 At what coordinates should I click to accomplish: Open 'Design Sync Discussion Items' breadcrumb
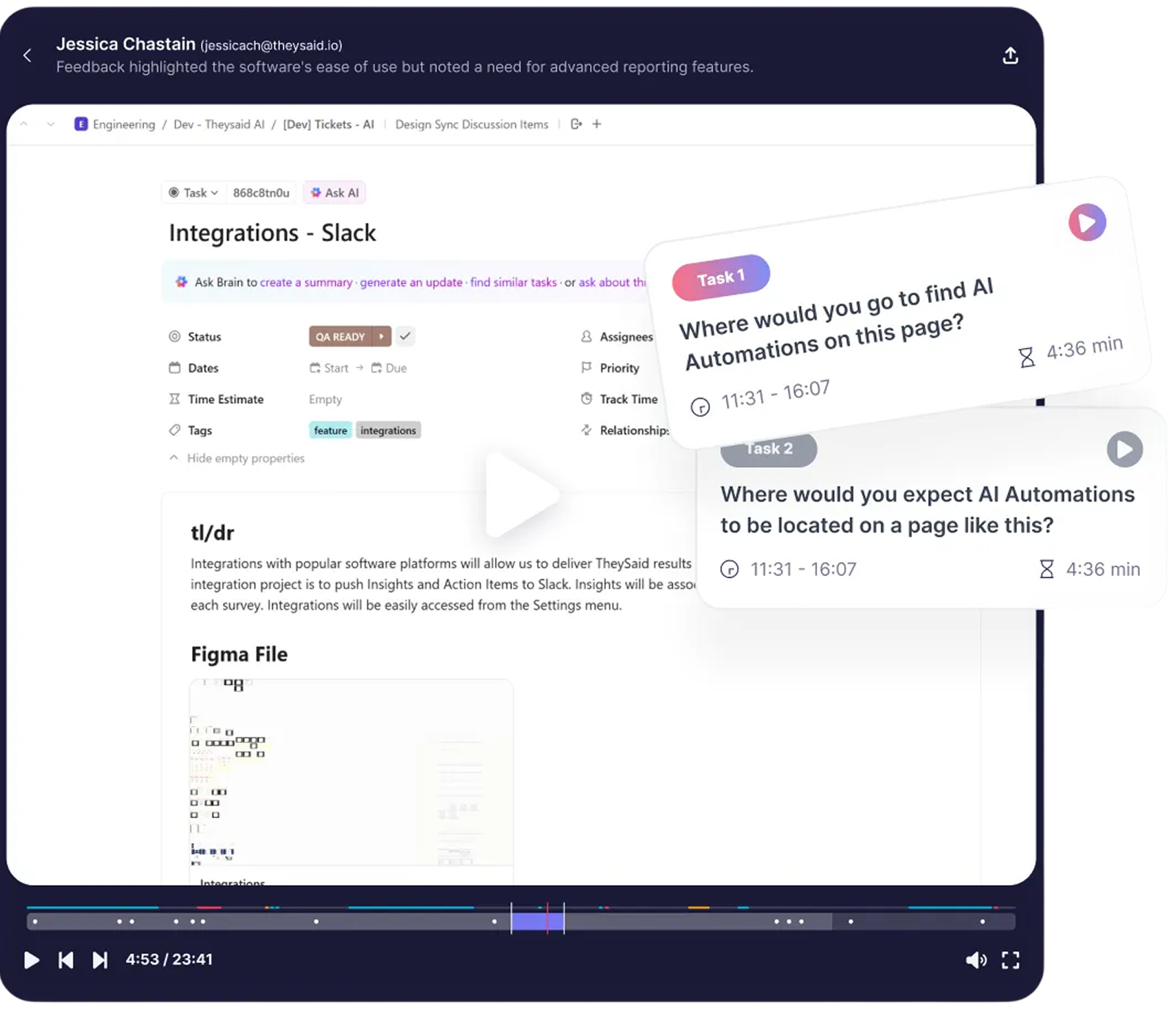click(471, 124)
